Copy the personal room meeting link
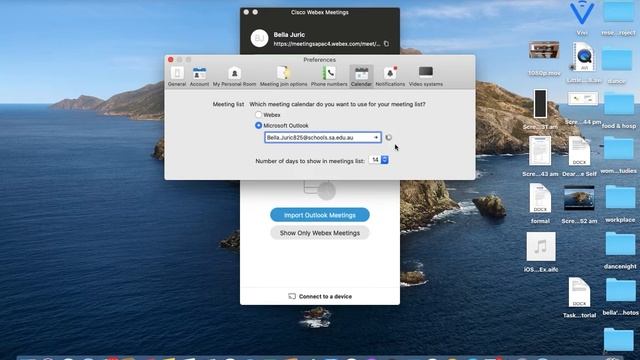Screen dimensions: 640x360 [386, 44]
